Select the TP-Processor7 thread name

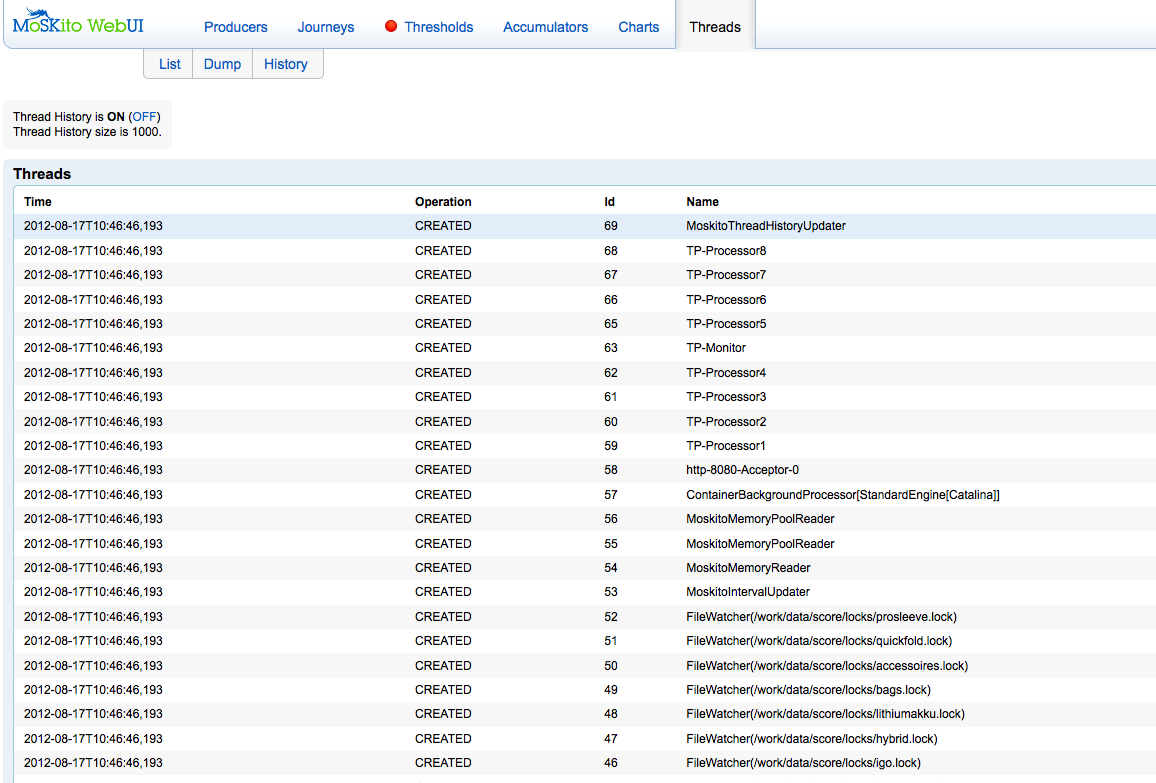pyautogui.click(x=726, y=275)
